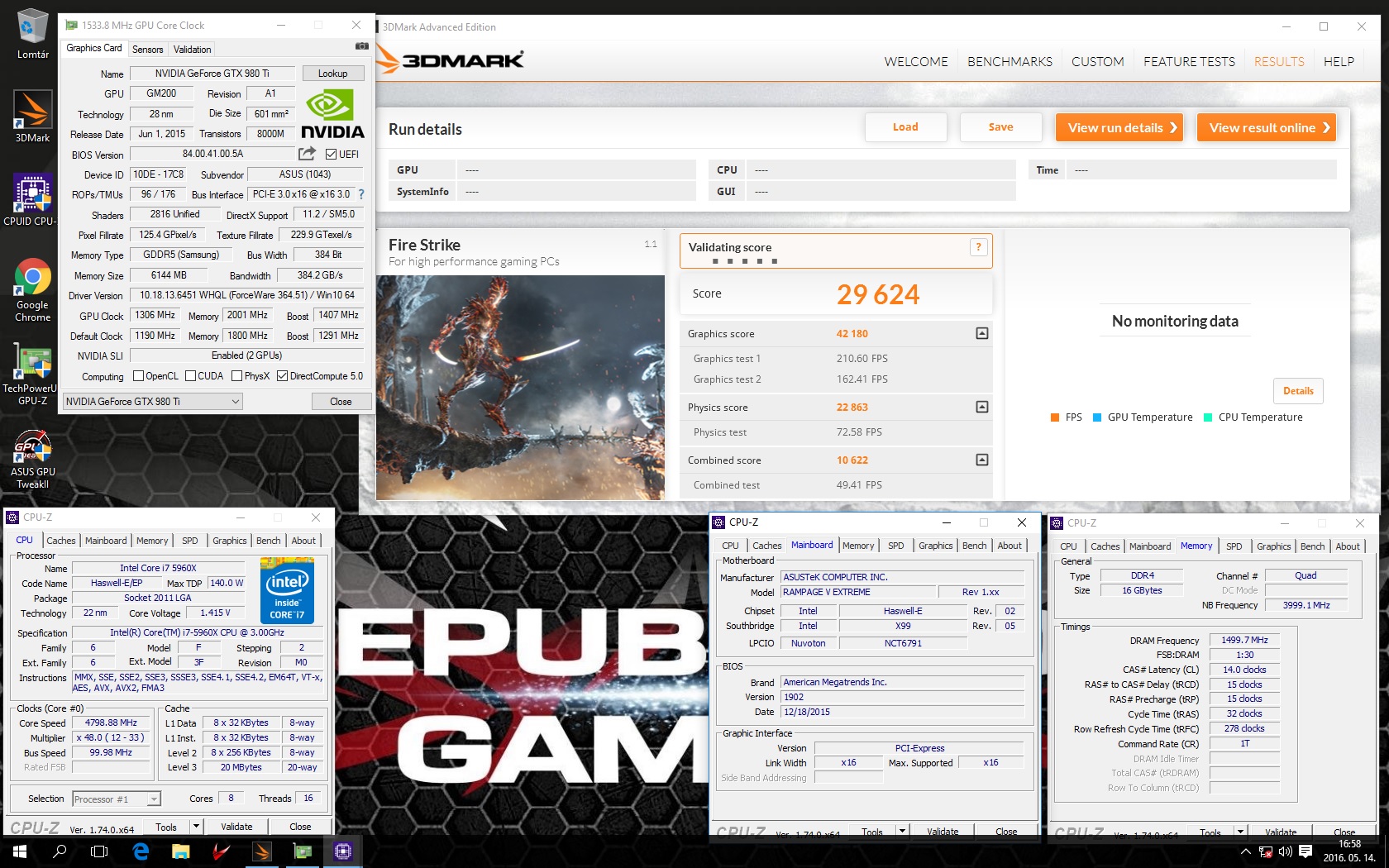Go to the BENCHMARKS section in 3DMark

(1010, 62)
